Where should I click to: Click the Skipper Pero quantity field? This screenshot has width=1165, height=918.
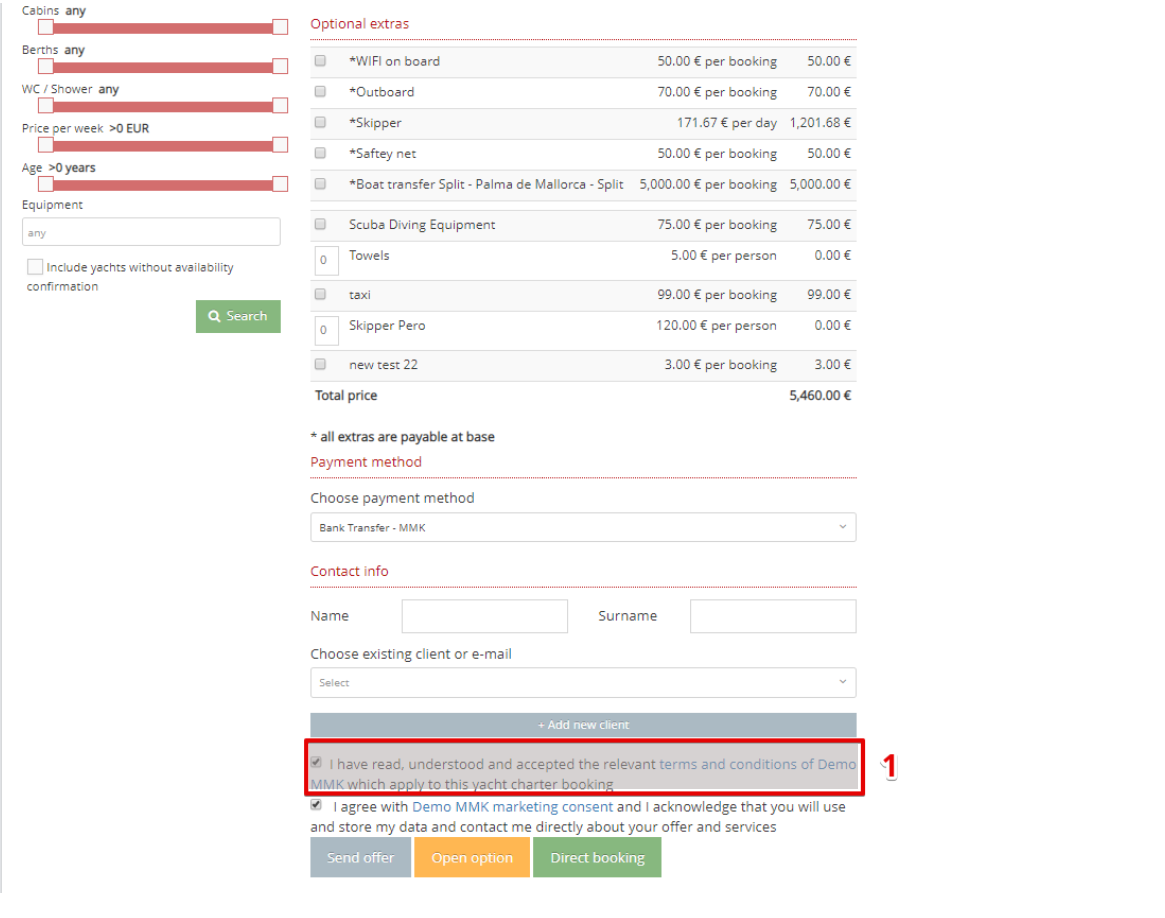pyautogui.click(x=327, y=331)
